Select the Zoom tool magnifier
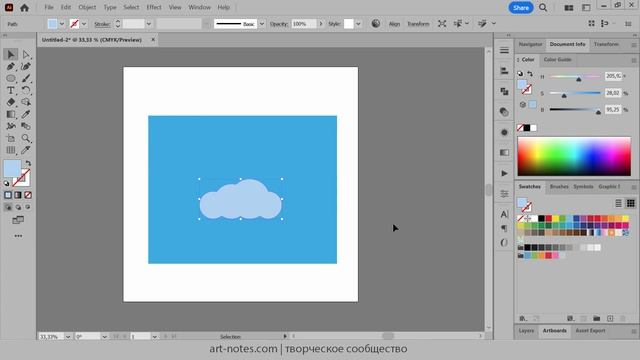 tap(26, 138)
